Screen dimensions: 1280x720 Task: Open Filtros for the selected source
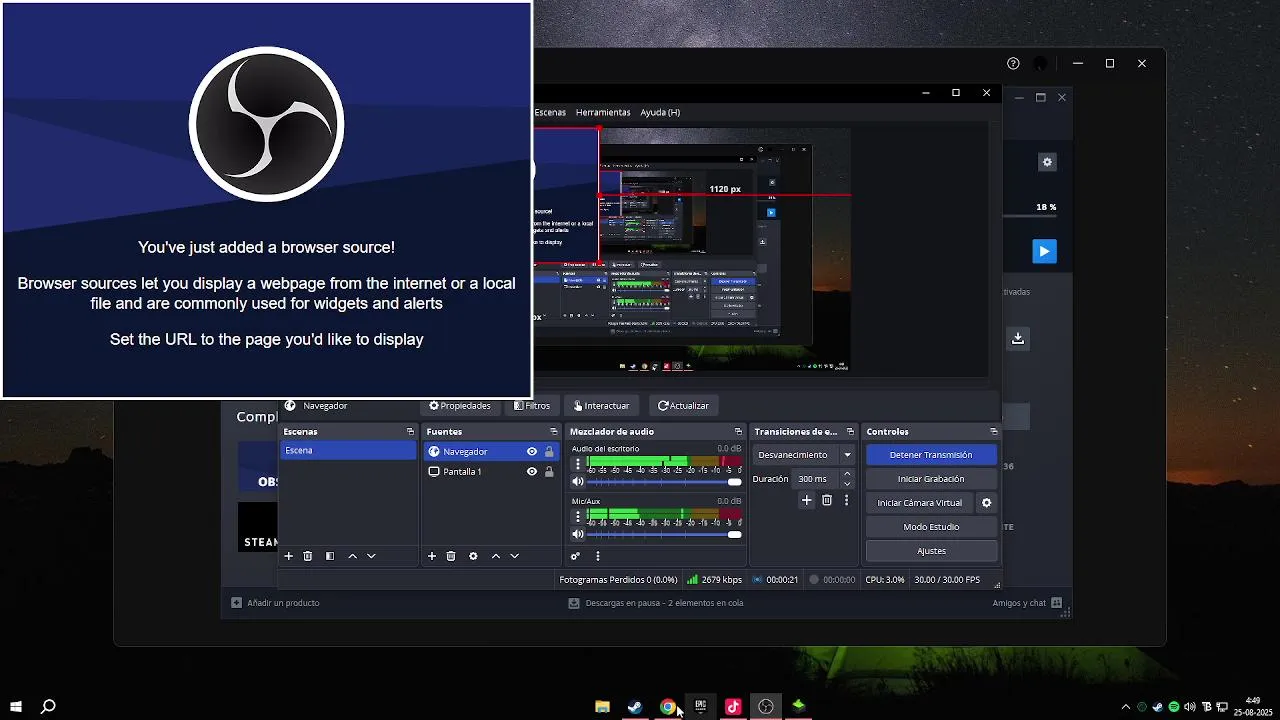pos(532,406)
